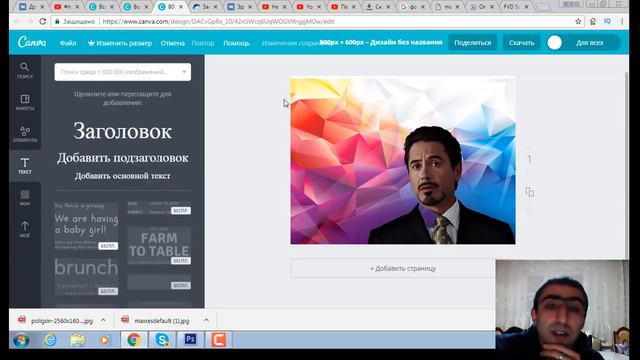Select the portrait image on the canvas
The height and width of the screenshot is (360, 640).
[441, 186]
